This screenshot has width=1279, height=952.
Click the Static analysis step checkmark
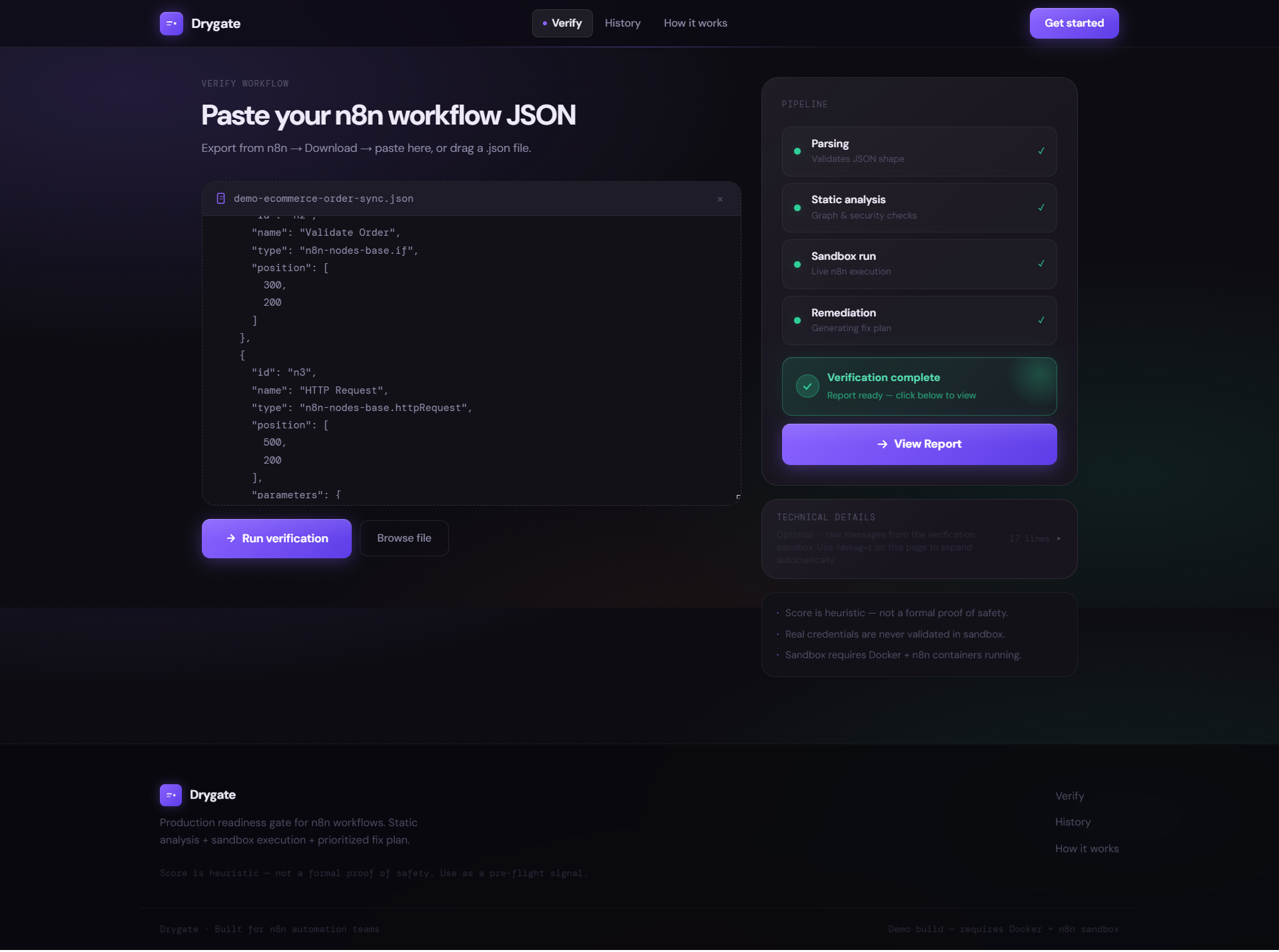pos(1041,208)
